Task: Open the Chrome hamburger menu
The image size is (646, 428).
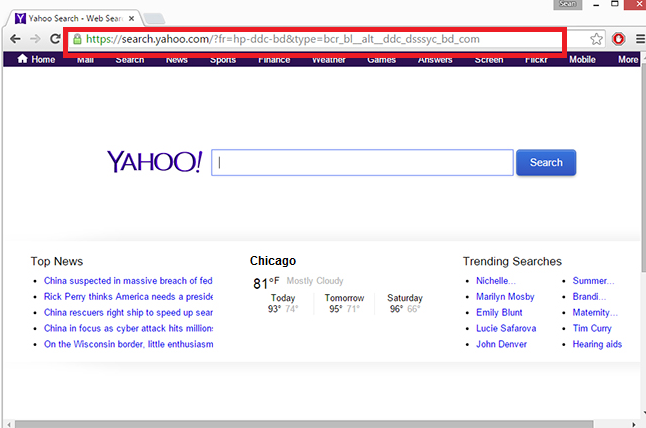Action: click(638, 39)
